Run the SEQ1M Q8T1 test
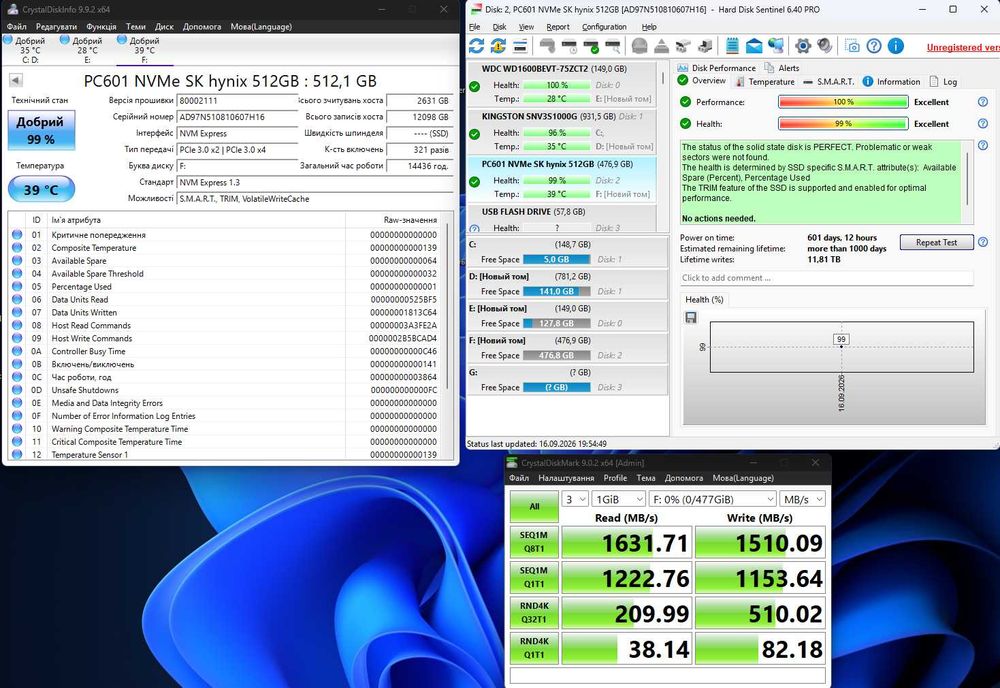Image resolution: width=1000 pixels, height=688 pixels. (x=534, y=542)
